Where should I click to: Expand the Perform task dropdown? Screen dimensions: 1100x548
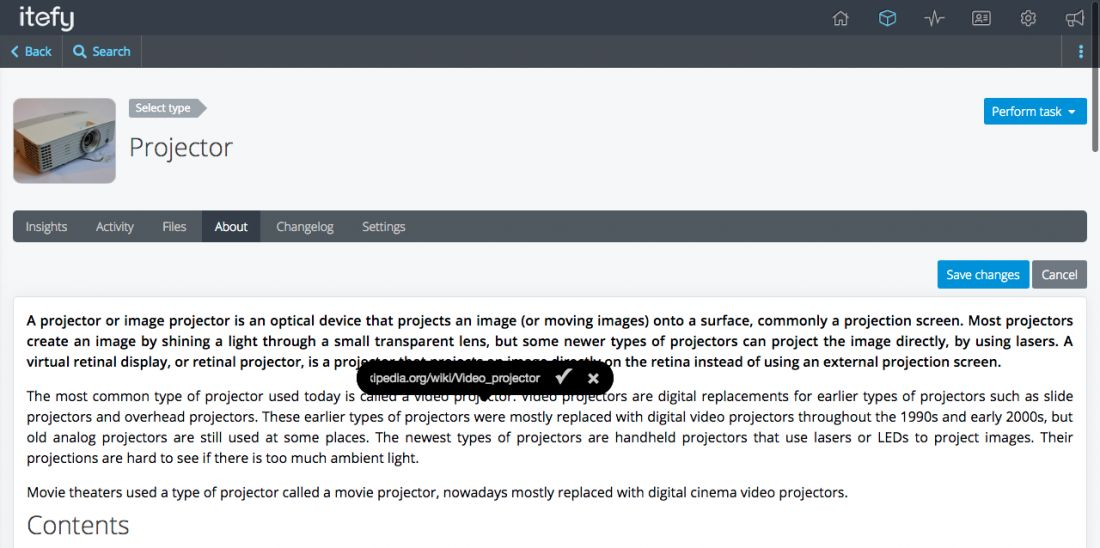click(1035, 111)
